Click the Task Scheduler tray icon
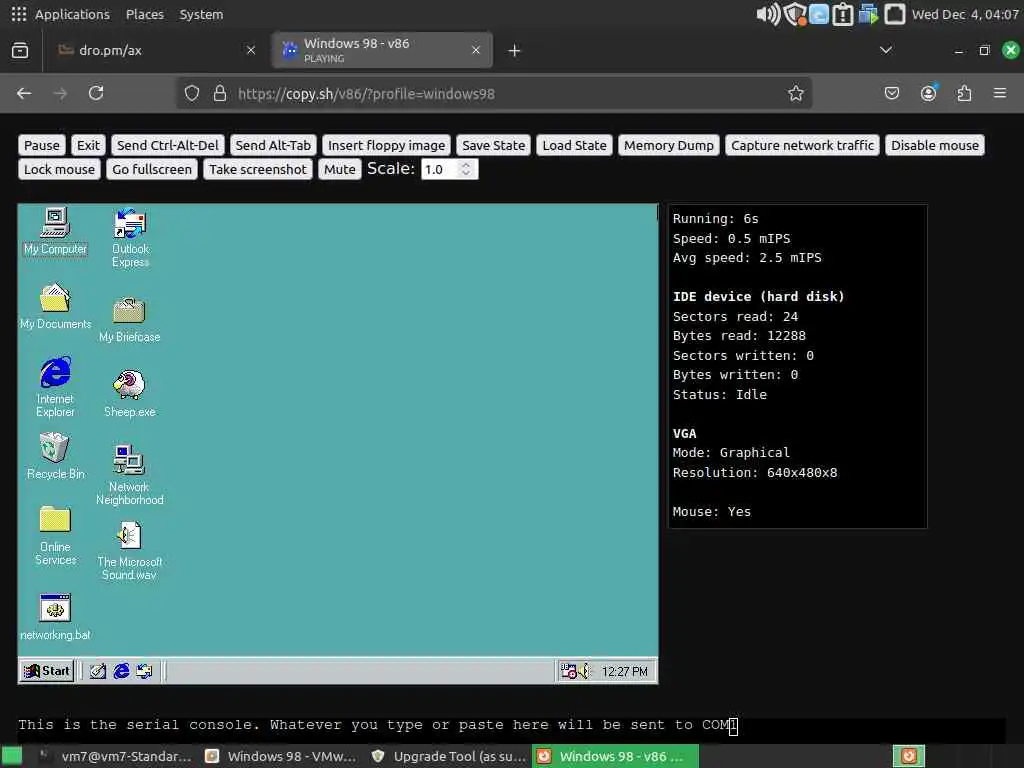 (568, 671)
